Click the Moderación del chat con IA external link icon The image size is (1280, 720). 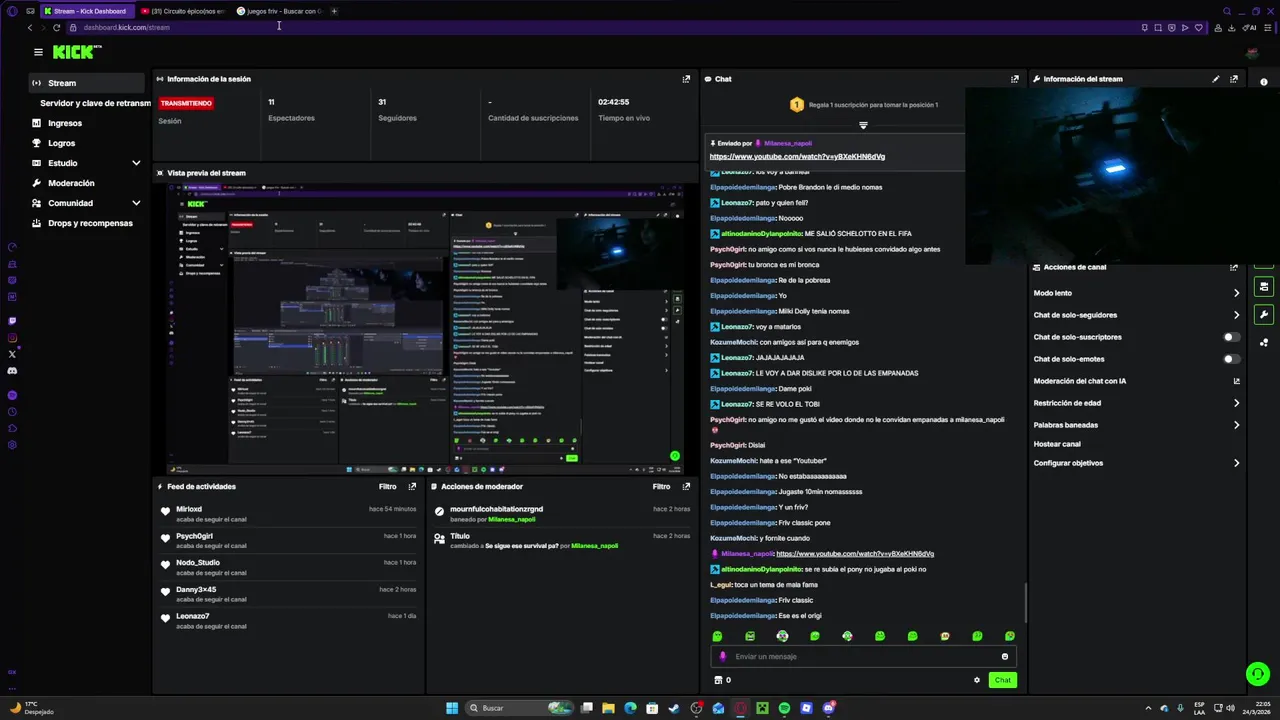point(1236,381)
